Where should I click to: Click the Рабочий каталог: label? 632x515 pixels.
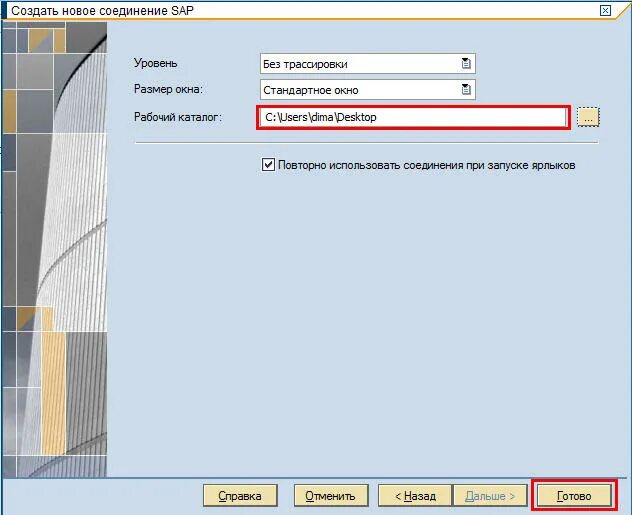pyautogui.click(x=178, y=117)
